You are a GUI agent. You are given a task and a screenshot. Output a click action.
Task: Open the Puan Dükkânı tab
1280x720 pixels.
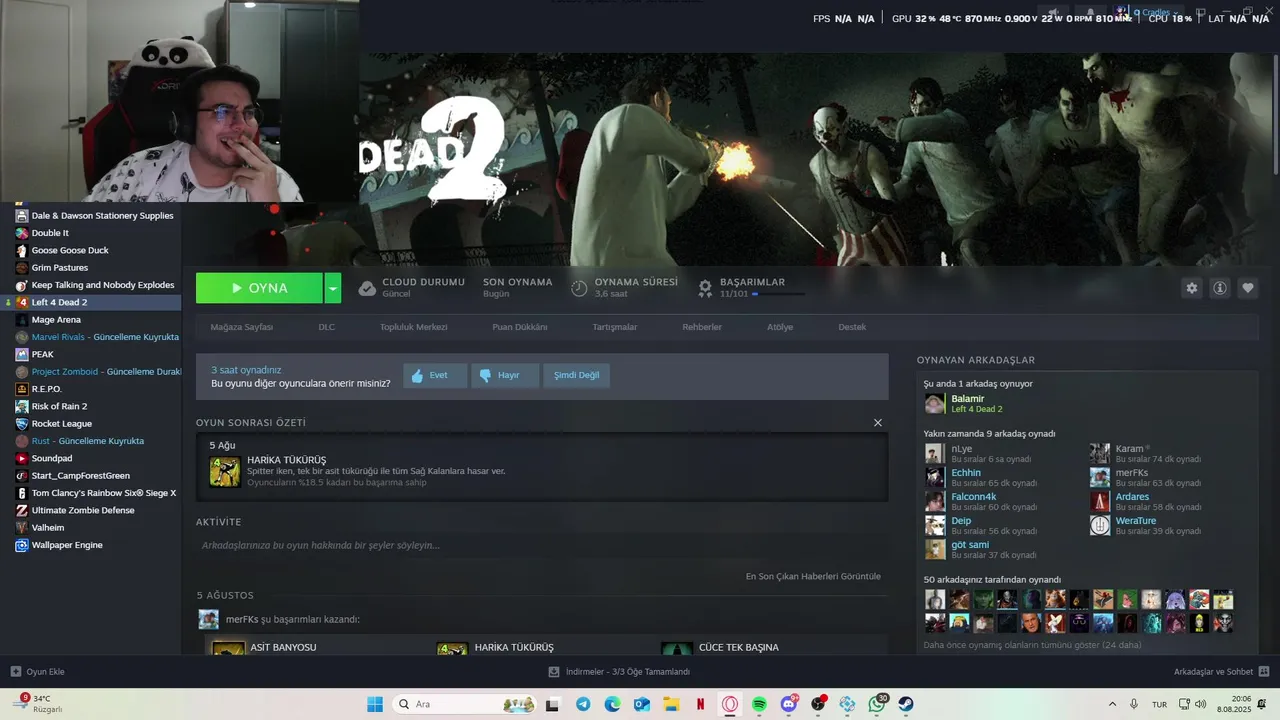(520, 327)
